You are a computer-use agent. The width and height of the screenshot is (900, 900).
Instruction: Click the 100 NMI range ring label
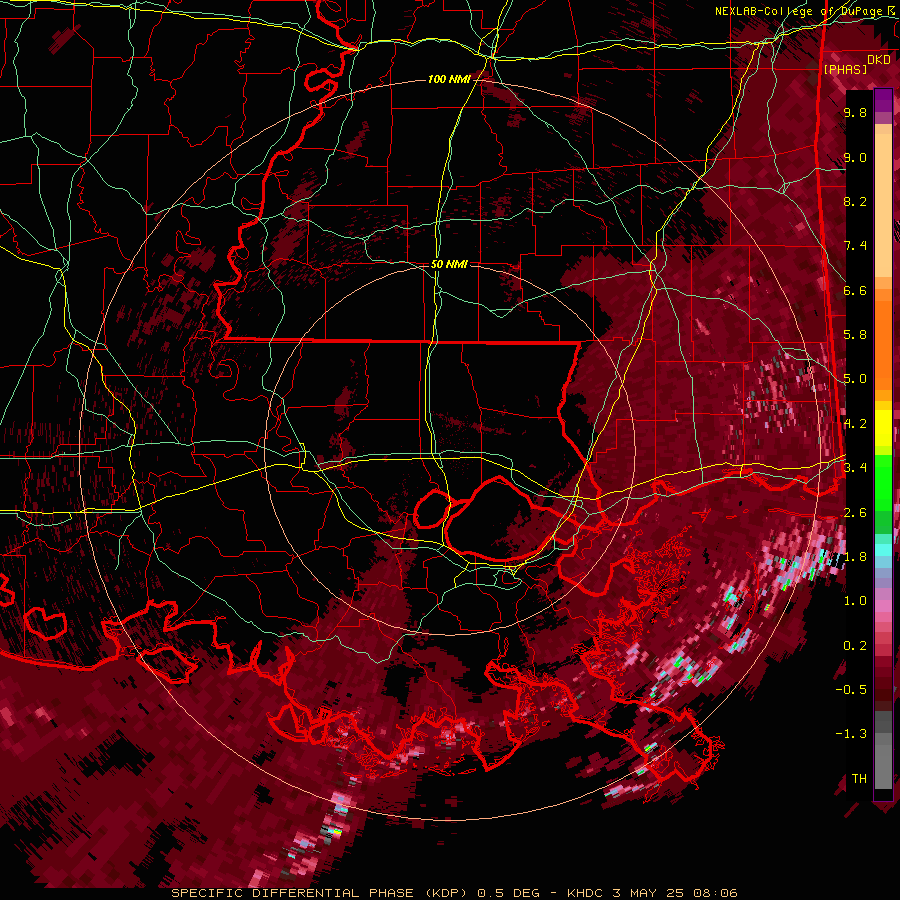point(449,79)
